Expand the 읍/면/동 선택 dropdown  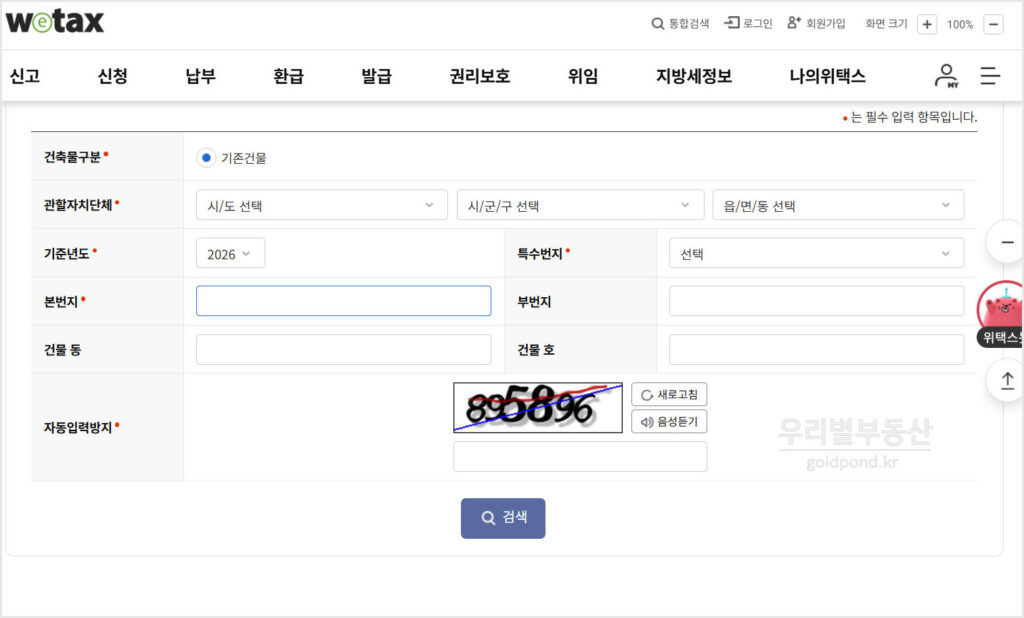(x=838, y=205)
